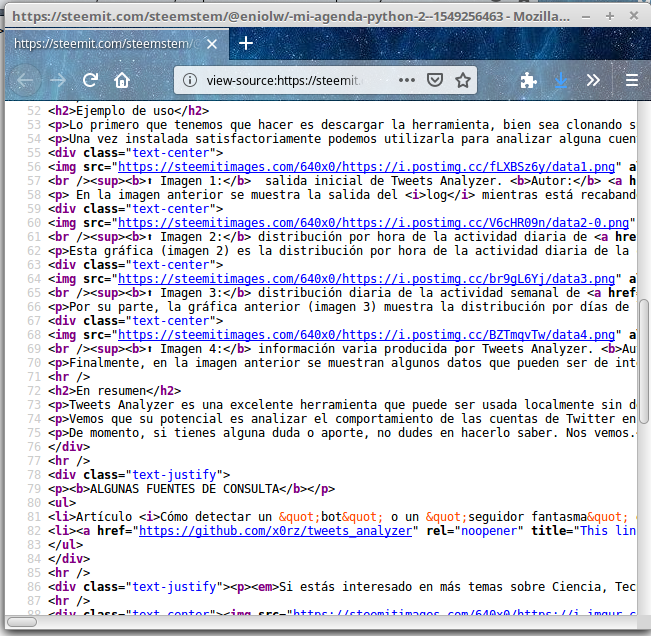651x636 pixels.
Task: Open the extensions puzzle-piece icon
Action: point(529,80)
